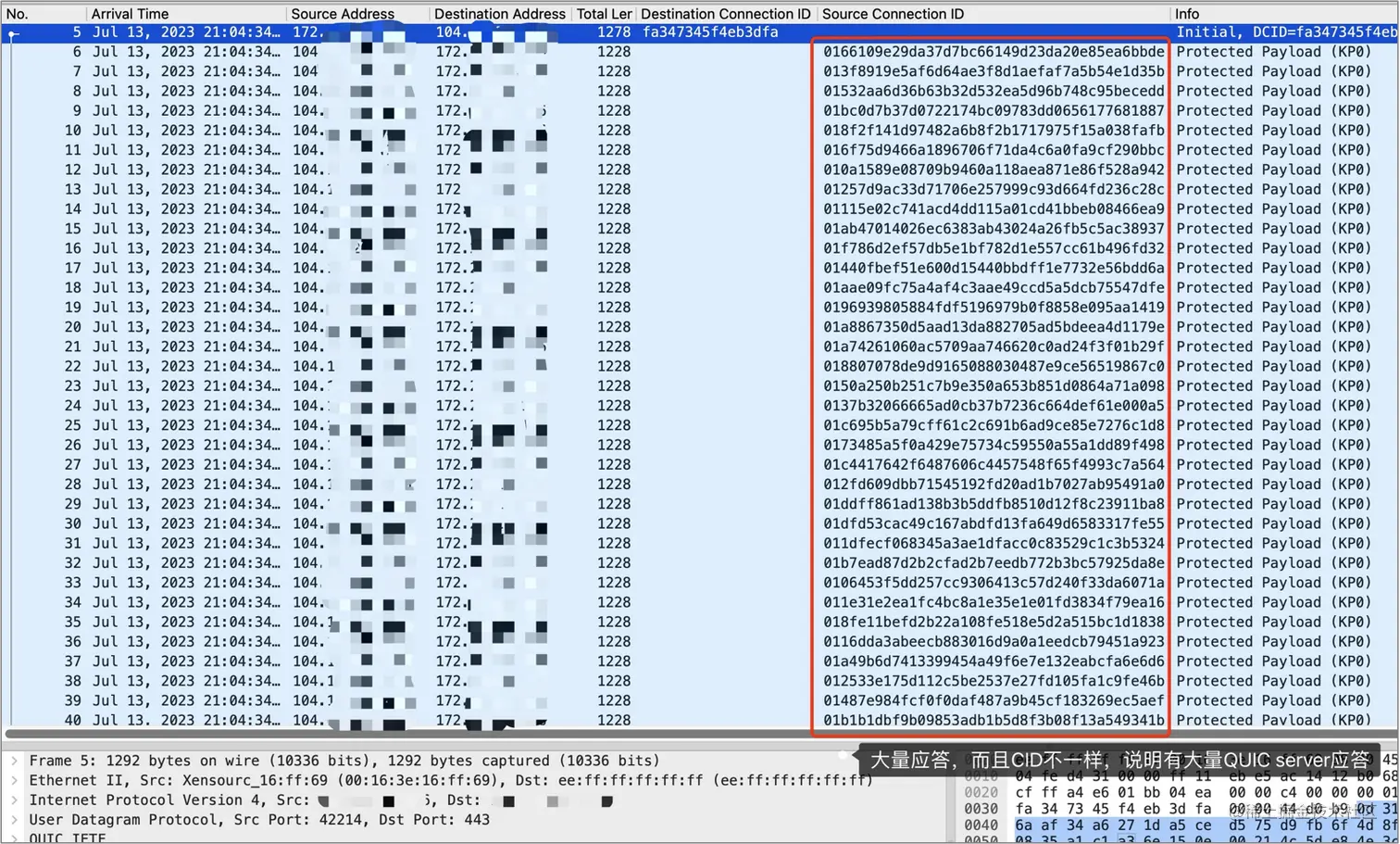The width and height of the screenshot is (1400, 844).
Task: Select source CID 01c4417642f6487606c4457548f65f4993c7a564
Action: coord(994,465)
